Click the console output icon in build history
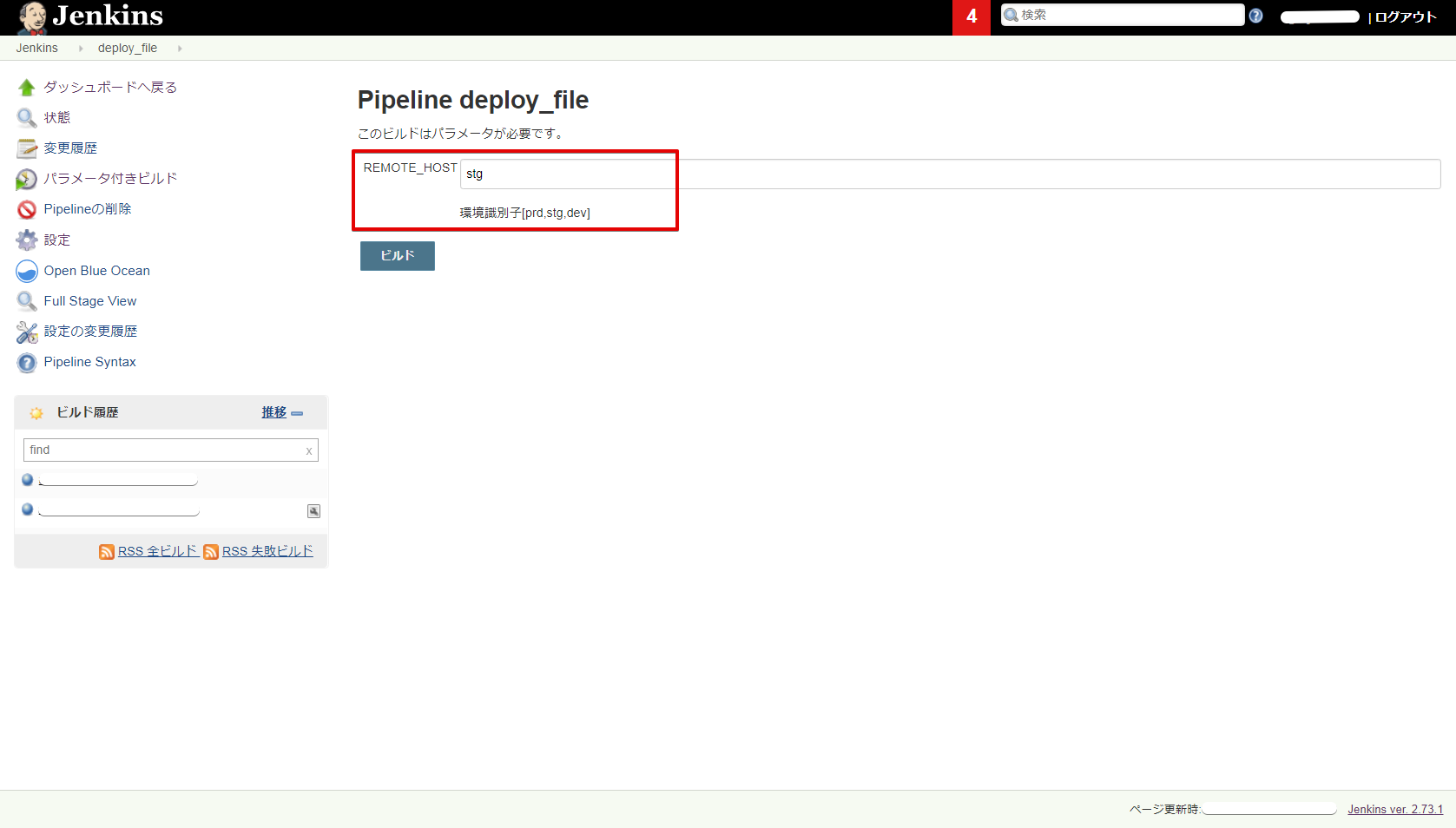 [x=313, y=511]
